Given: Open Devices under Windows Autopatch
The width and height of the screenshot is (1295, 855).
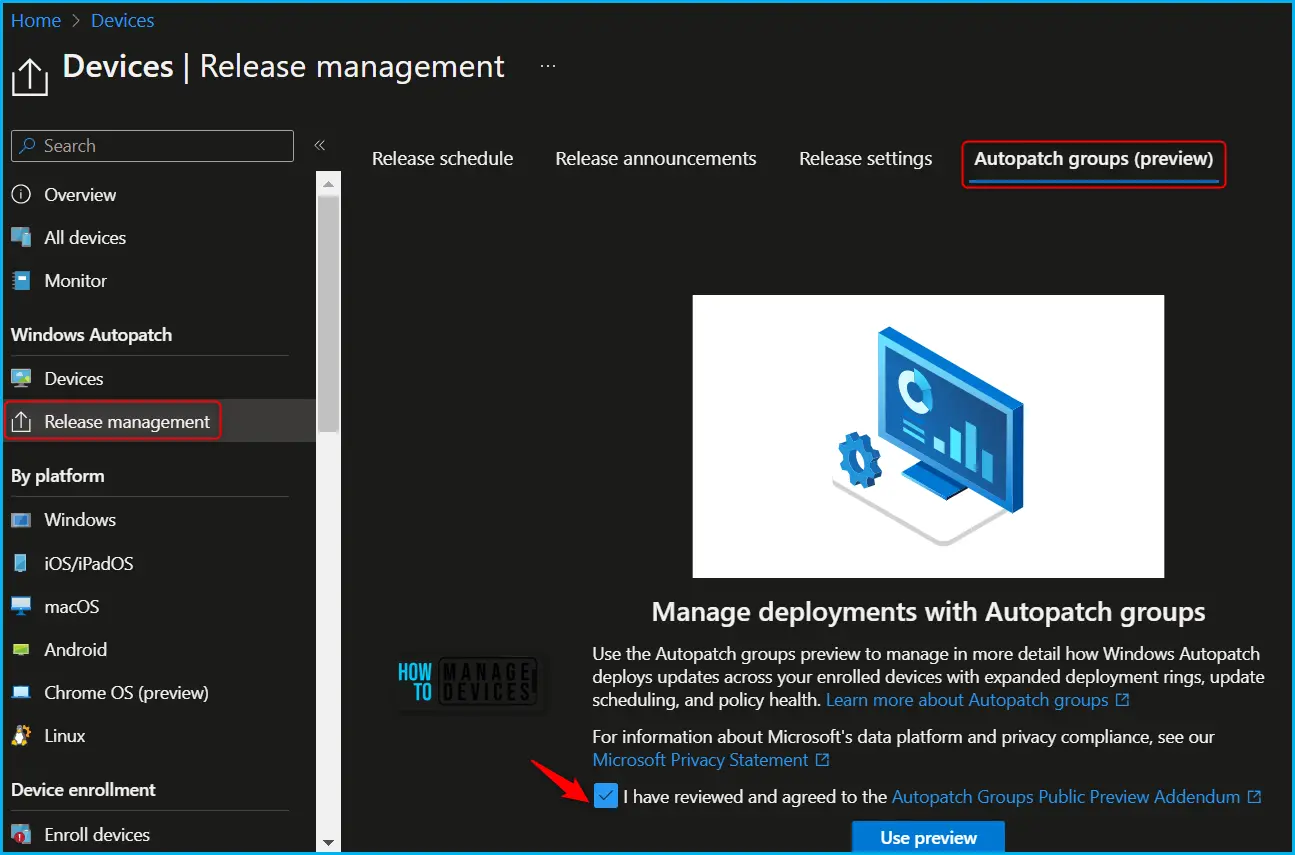Looking at the screenshot, I should point(74,379).
